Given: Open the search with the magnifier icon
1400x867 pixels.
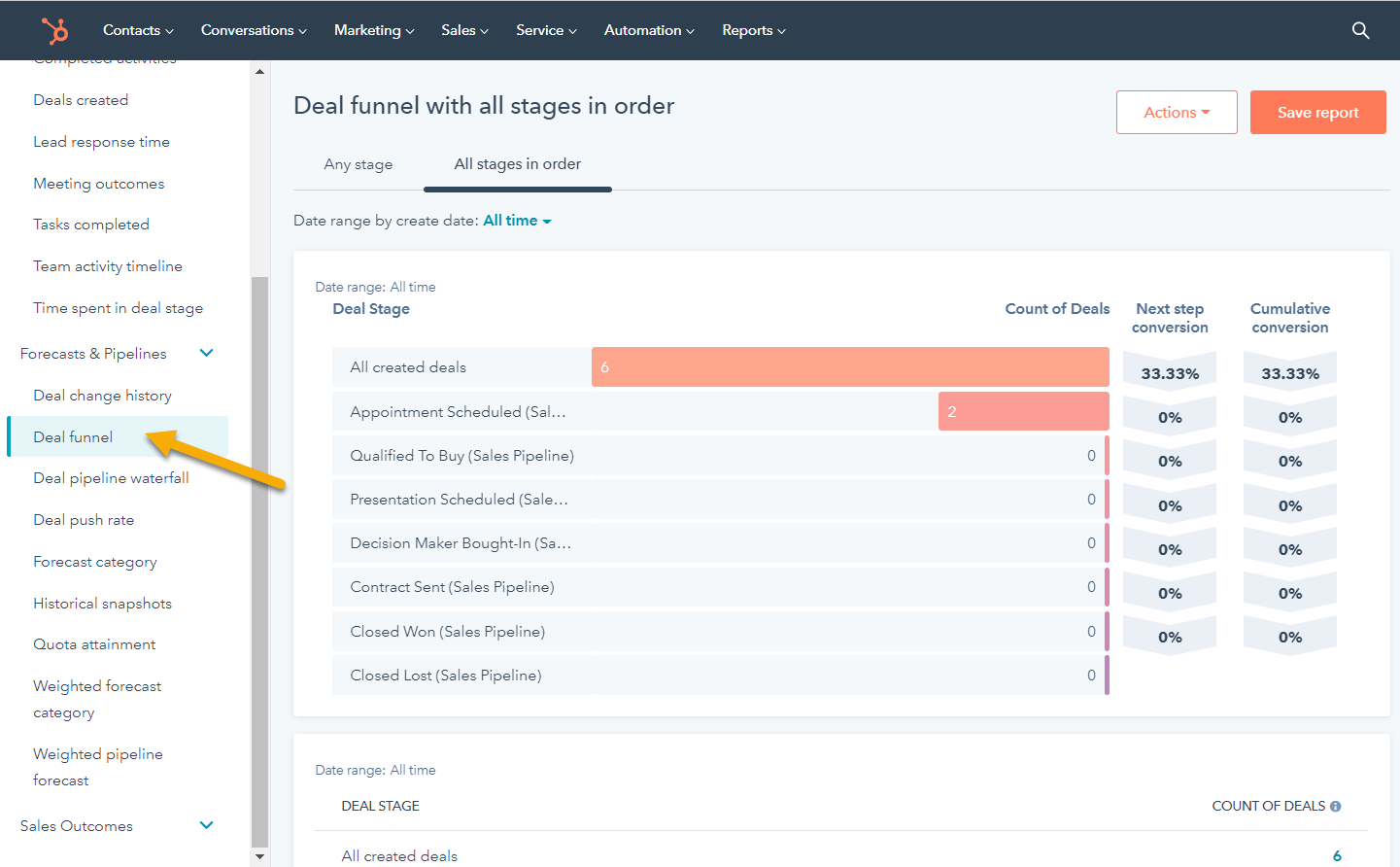Looking at the screenshot, I should click(1360, 30).
